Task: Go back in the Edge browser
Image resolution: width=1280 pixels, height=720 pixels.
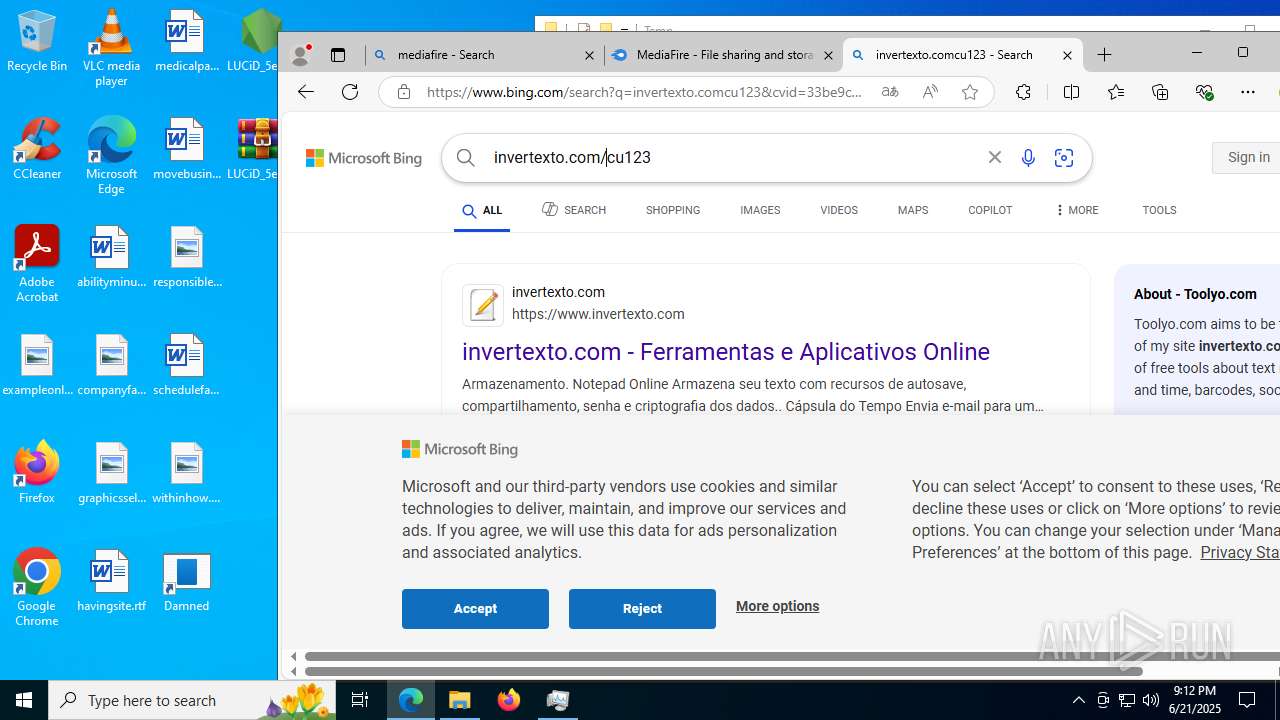Action: click(x=306, y=92)
